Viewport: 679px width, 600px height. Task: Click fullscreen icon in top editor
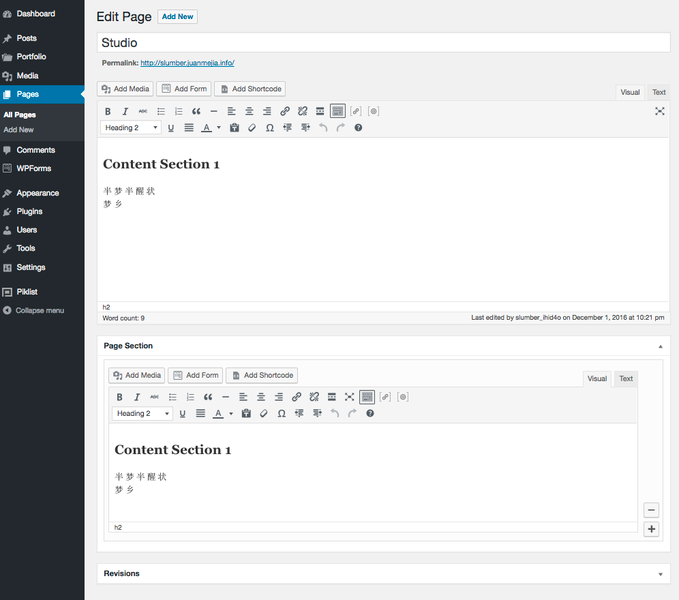coord(659,111)
